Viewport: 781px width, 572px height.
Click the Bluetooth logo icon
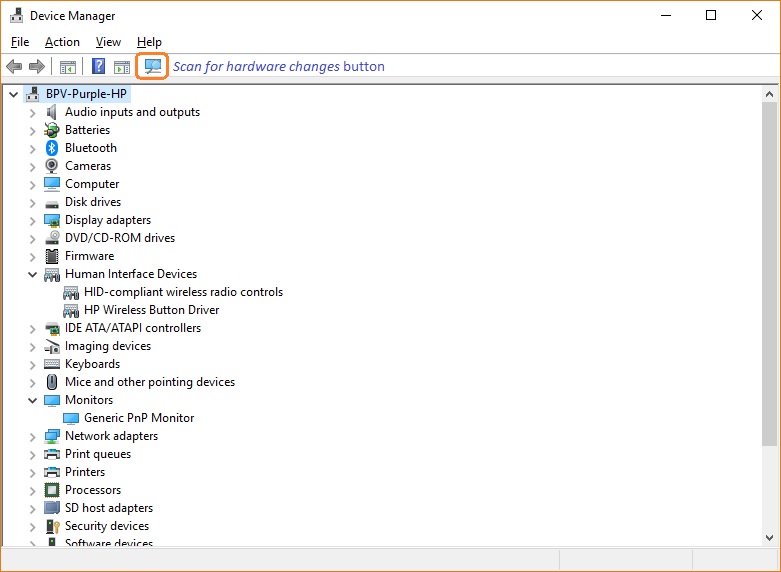(52, 148)
